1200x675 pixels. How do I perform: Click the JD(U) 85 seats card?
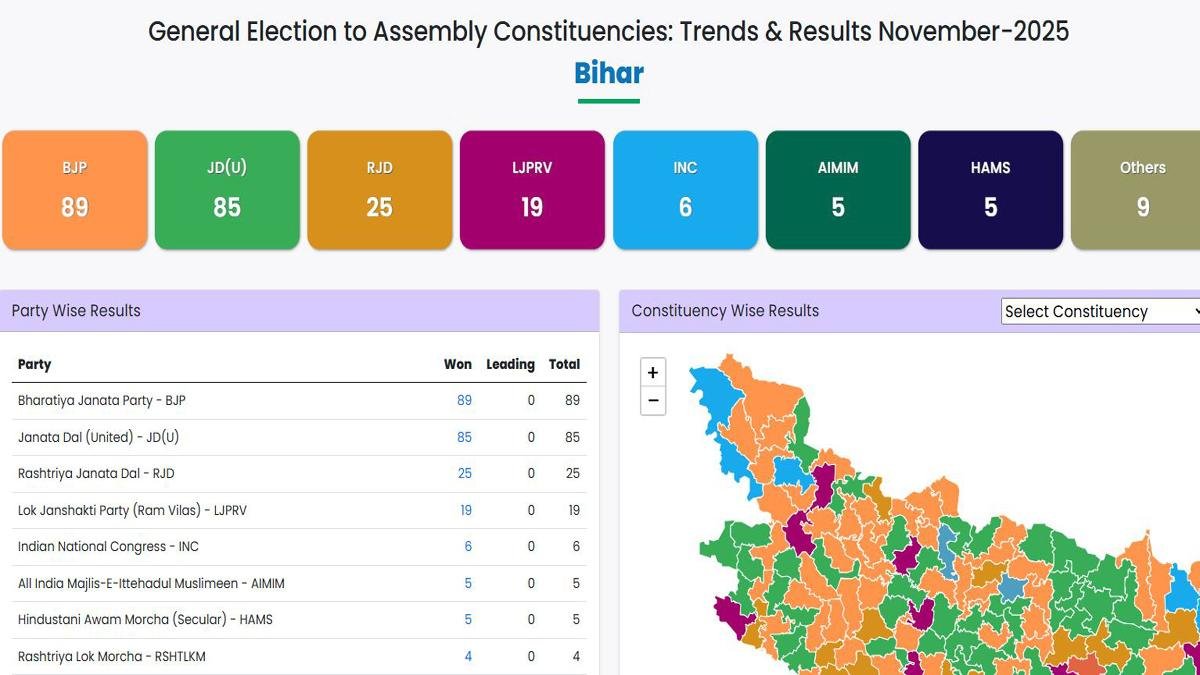227,190
